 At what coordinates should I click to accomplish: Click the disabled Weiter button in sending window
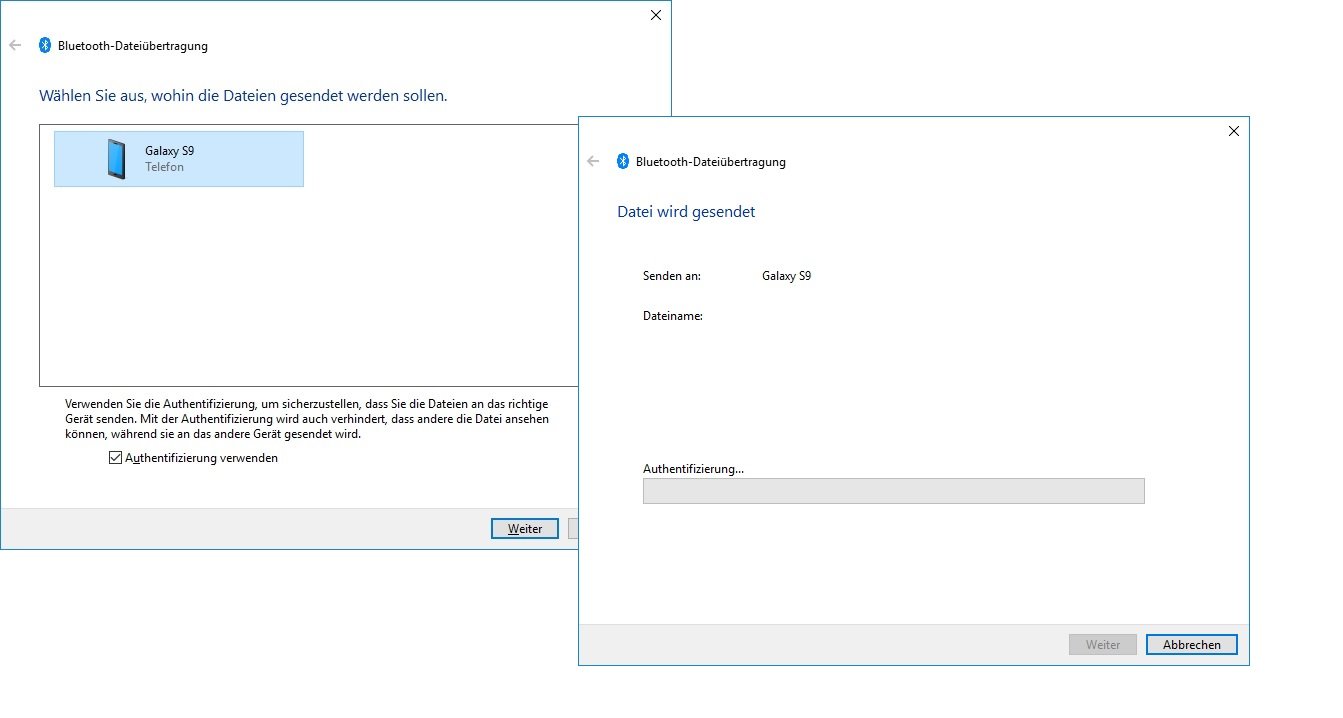1103,645
